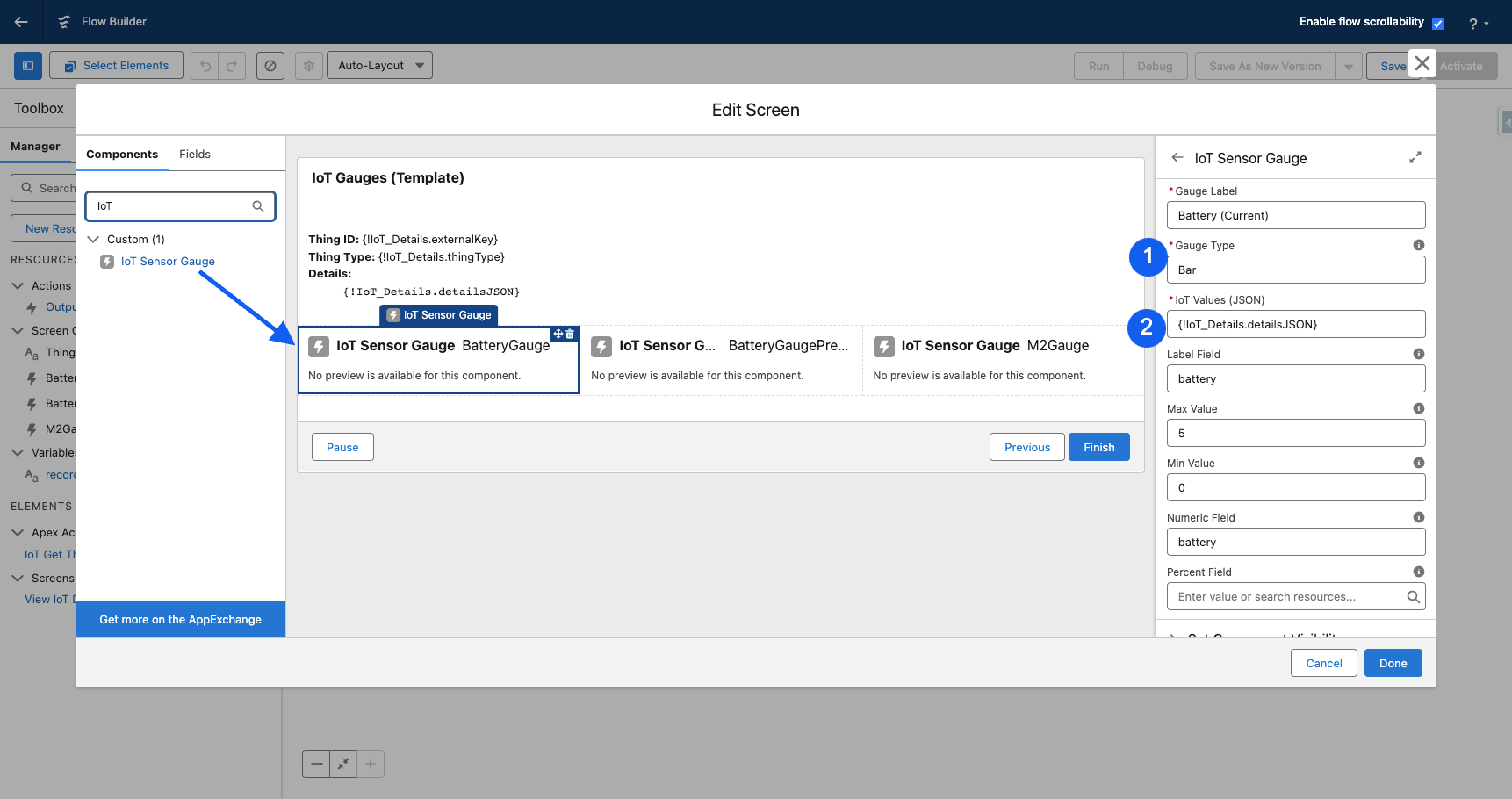Close the Edit Screen modal with X
Image resolution: width=1512 pixels, height=799 pixels.
[x=1422, y=63]
